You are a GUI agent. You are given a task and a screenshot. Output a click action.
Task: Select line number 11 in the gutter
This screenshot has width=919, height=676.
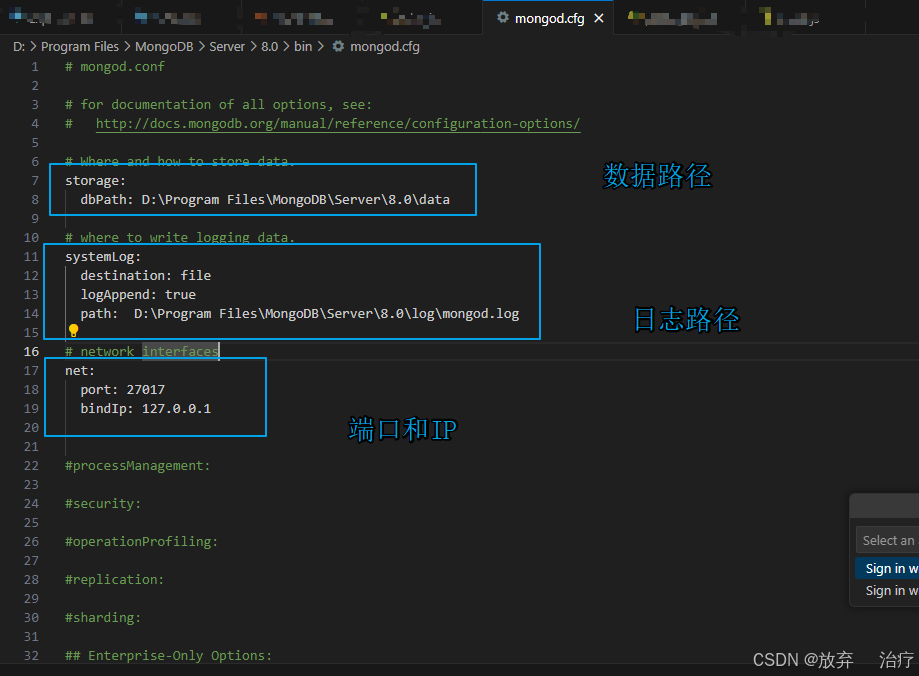[31, 257]
